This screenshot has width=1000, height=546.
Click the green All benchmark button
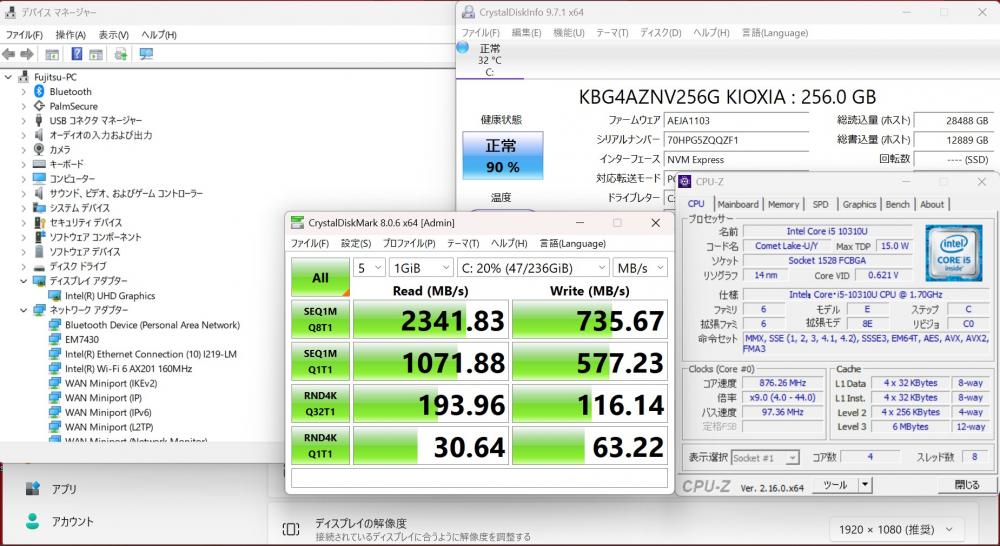point(320,277)
